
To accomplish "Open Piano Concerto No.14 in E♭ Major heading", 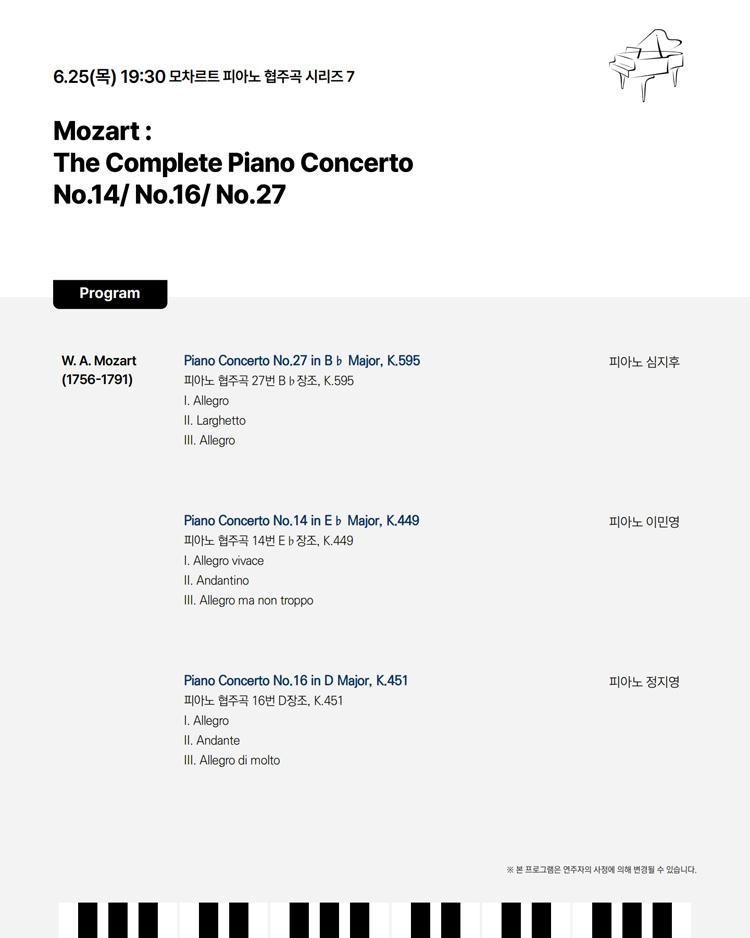I will coord(301,521).
